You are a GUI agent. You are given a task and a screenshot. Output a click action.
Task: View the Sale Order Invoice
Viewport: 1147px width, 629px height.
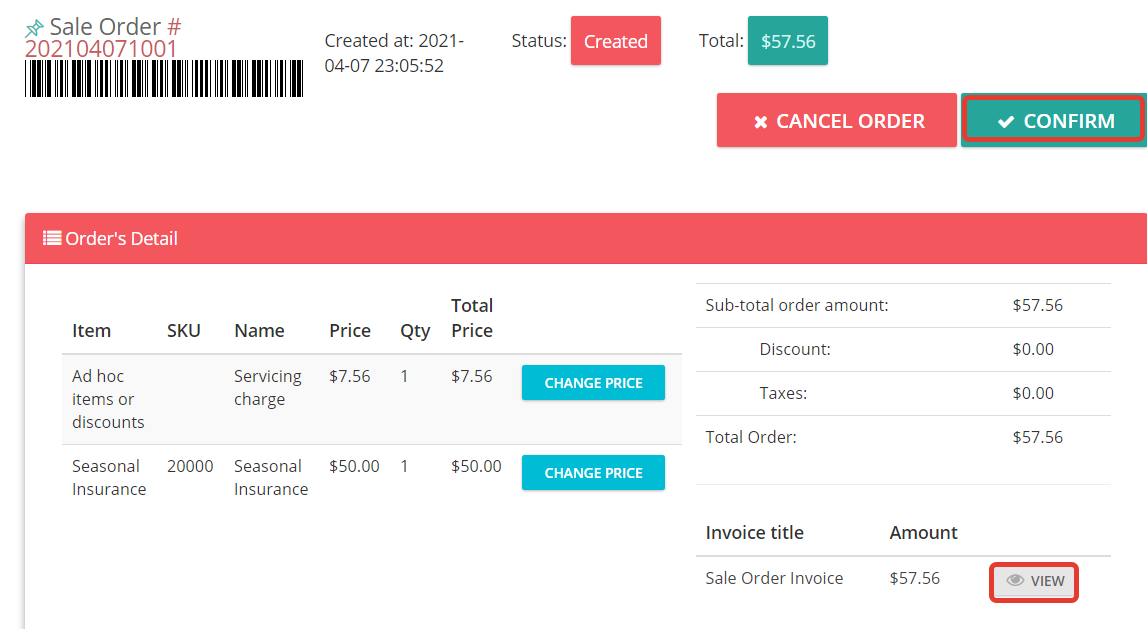pyautogui.click(x=1034, y=581)
